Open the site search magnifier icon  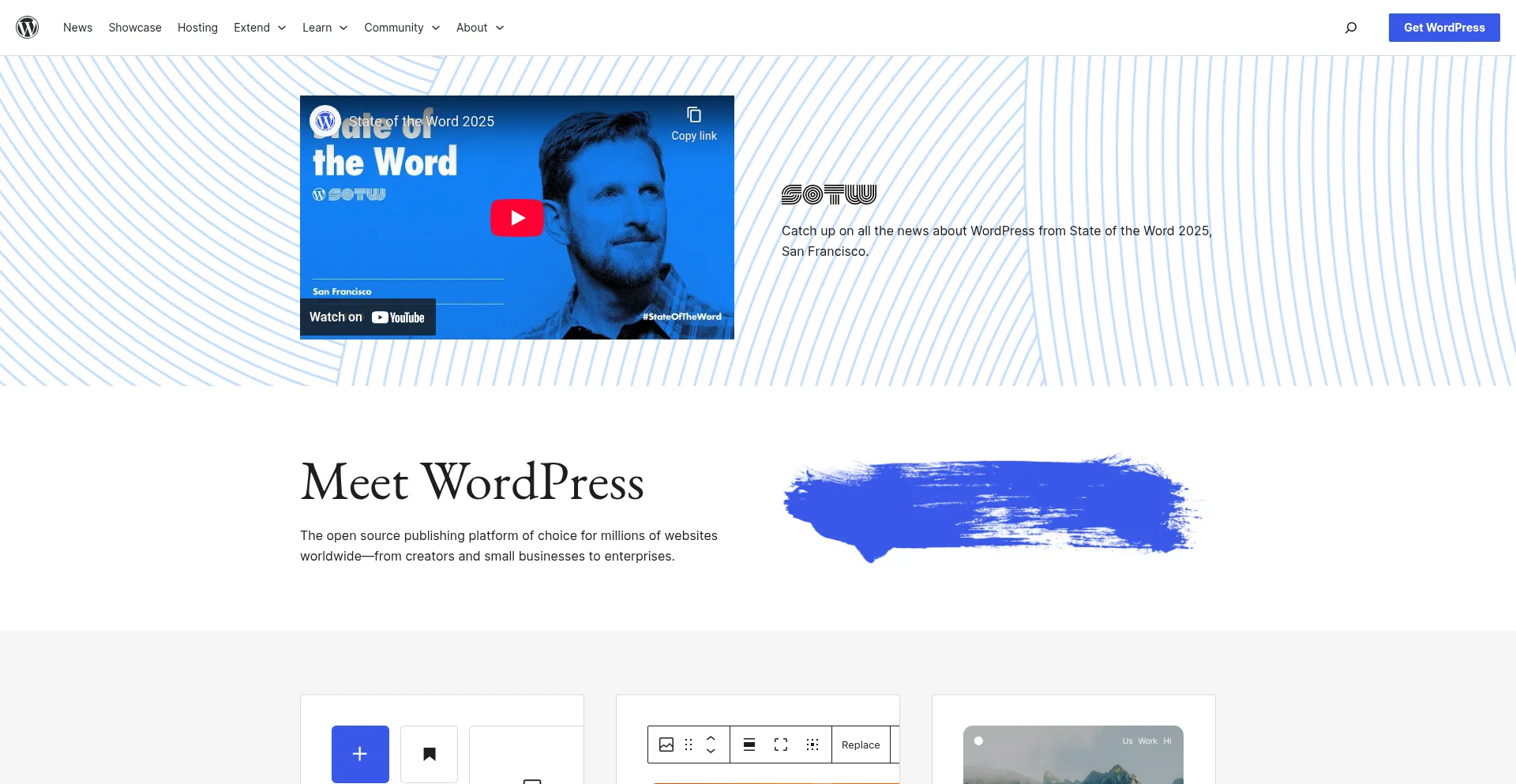click(1351, 28)
